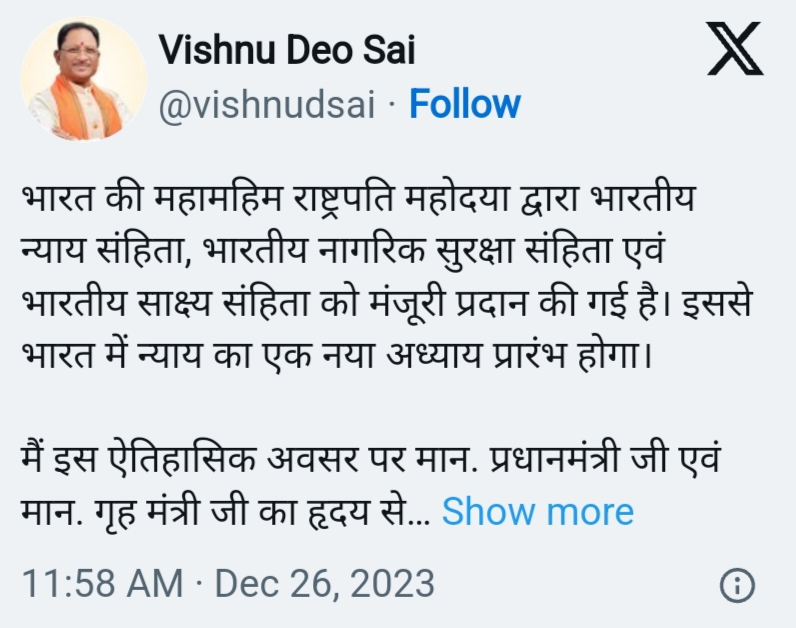Select the Dec 26, 2023 date
This screenshot has width=796, height=628.
(325, 583)
